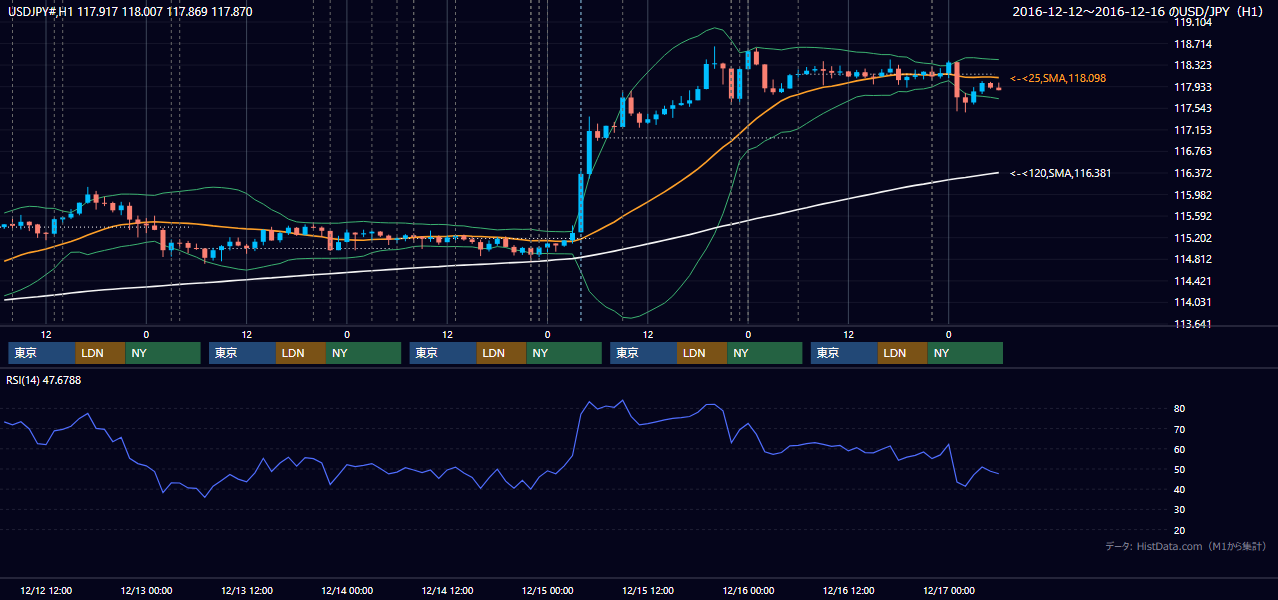Image resolution: width=1278 pixels, height=600 pixels.
Task: Click the RSI axis level 30
Action: 1180,509
